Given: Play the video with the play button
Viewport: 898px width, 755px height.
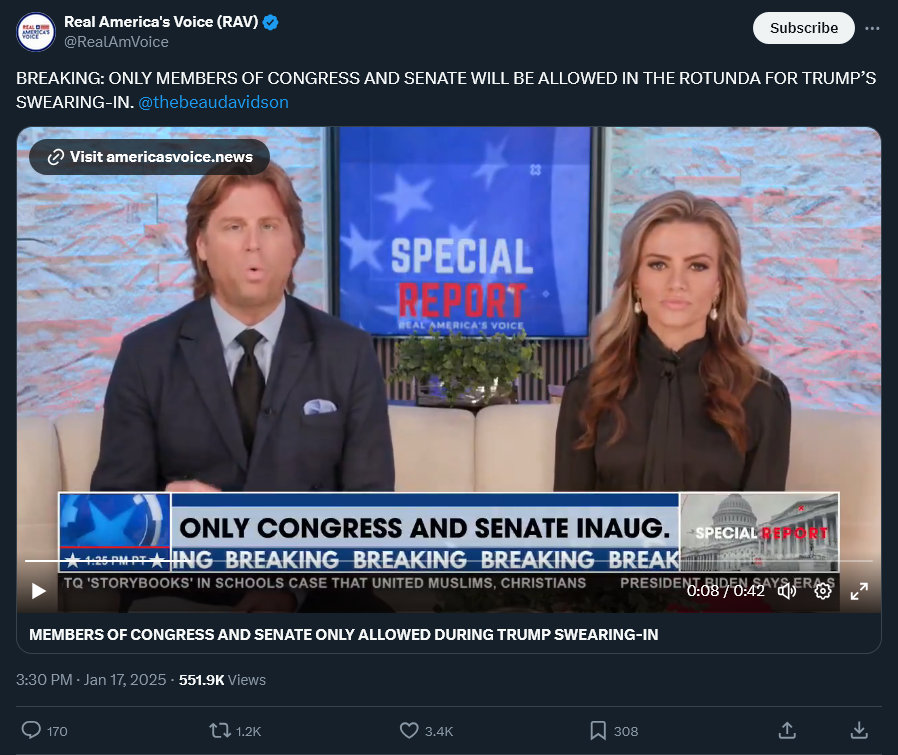Looking at the screenshot, I should point(38,591).
